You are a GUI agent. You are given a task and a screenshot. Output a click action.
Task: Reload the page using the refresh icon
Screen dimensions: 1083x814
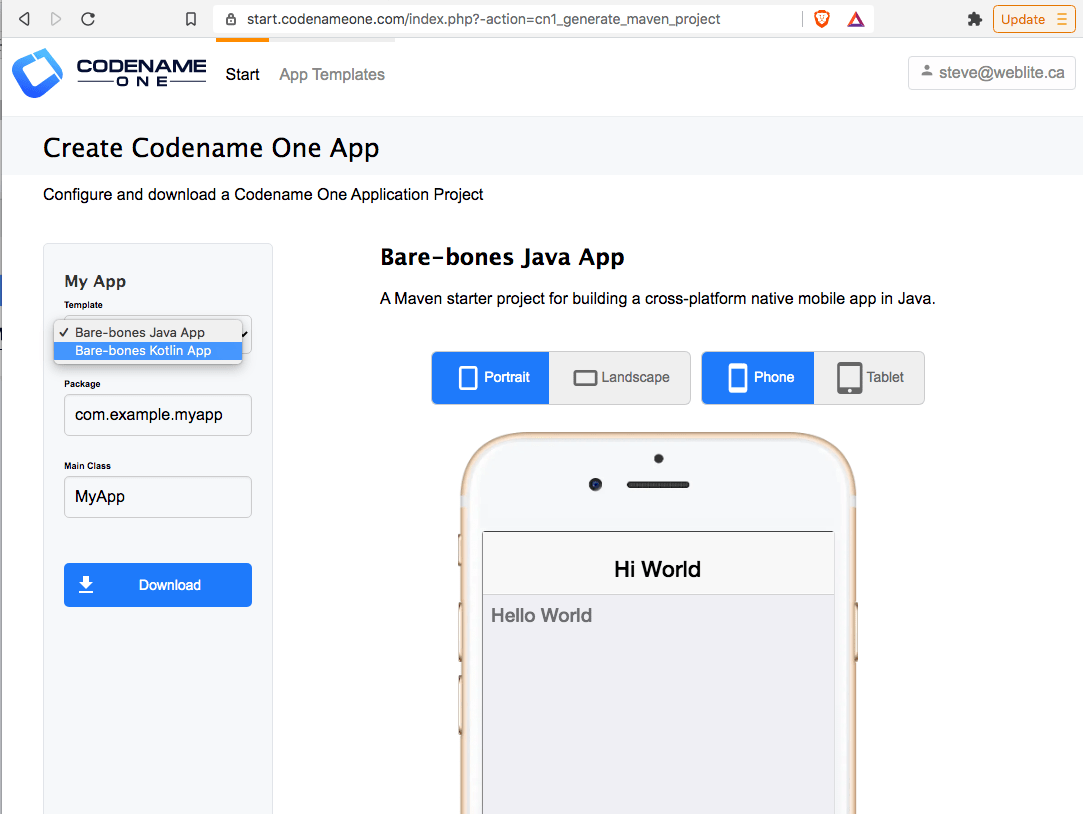[88, 17]
